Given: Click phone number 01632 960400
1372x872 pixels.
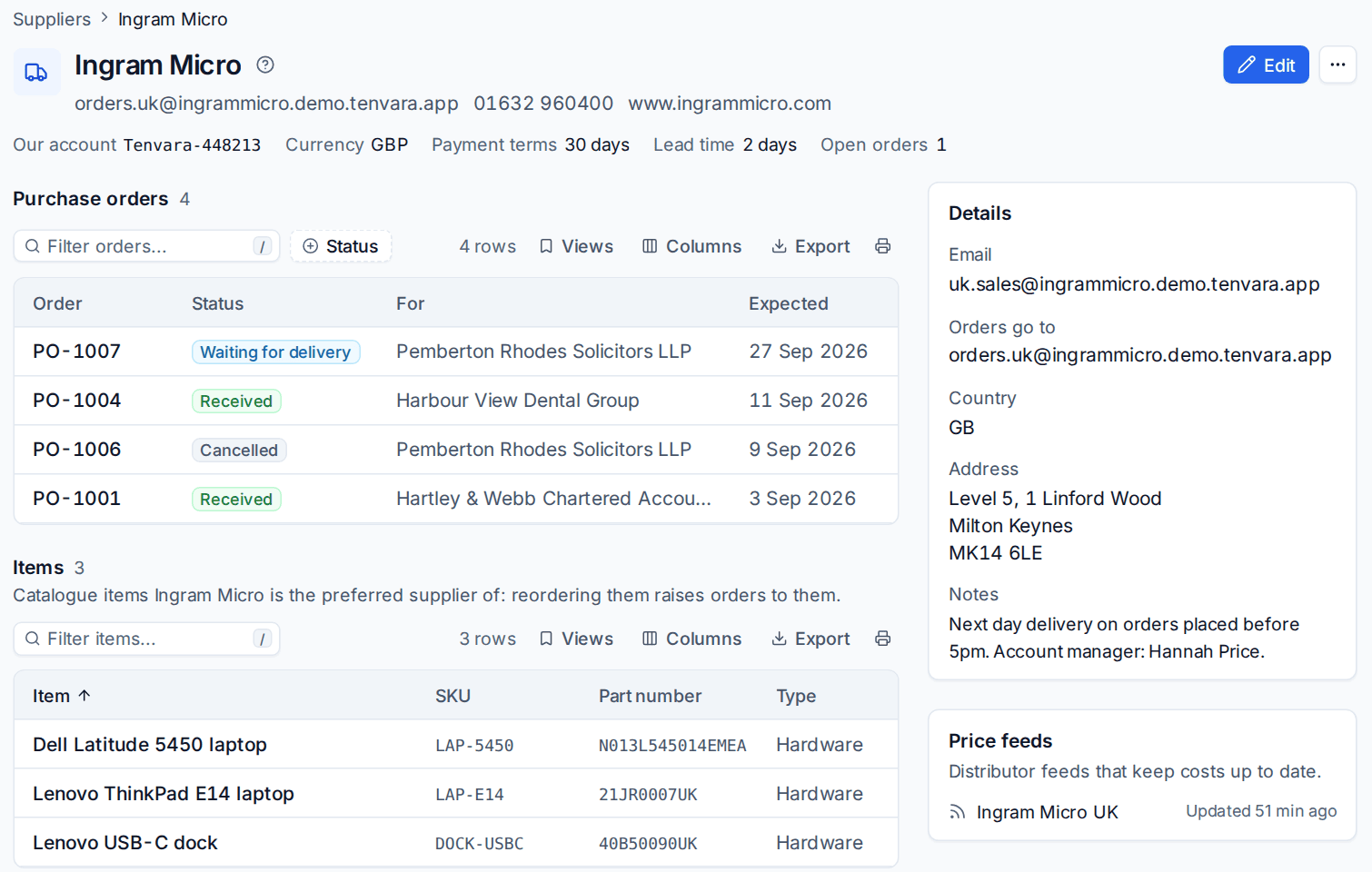Looking at the screenshot, I should (543, 104).
